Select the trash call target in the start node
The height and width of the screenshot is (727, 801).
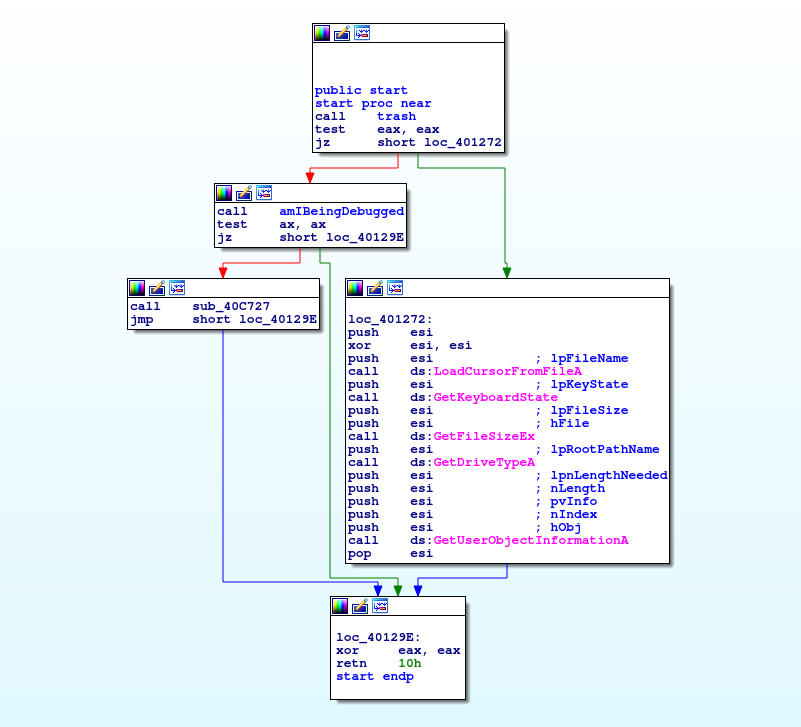point(397,116)
